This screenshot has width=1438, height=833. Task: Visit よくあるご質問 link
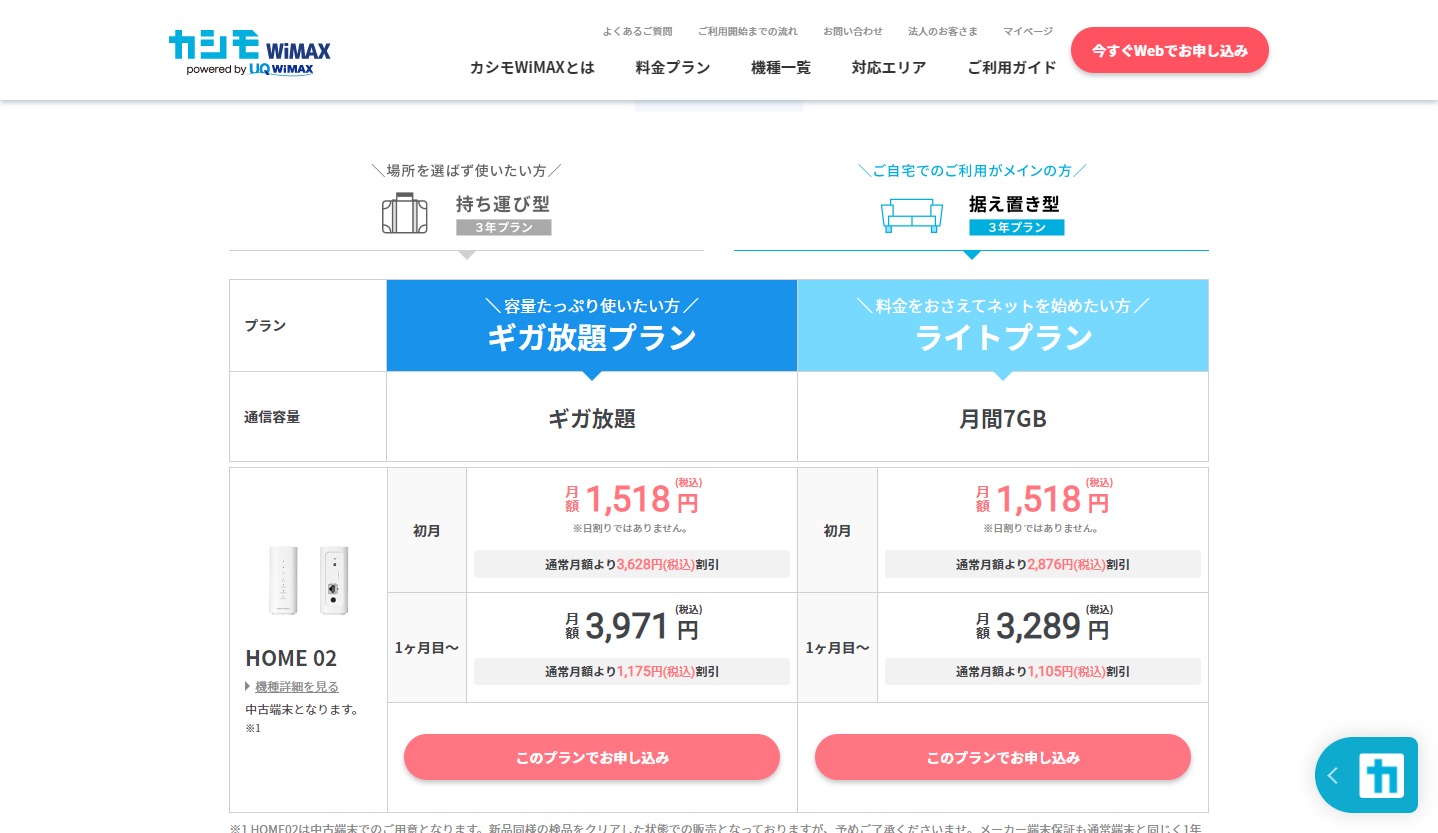[637, 31]
